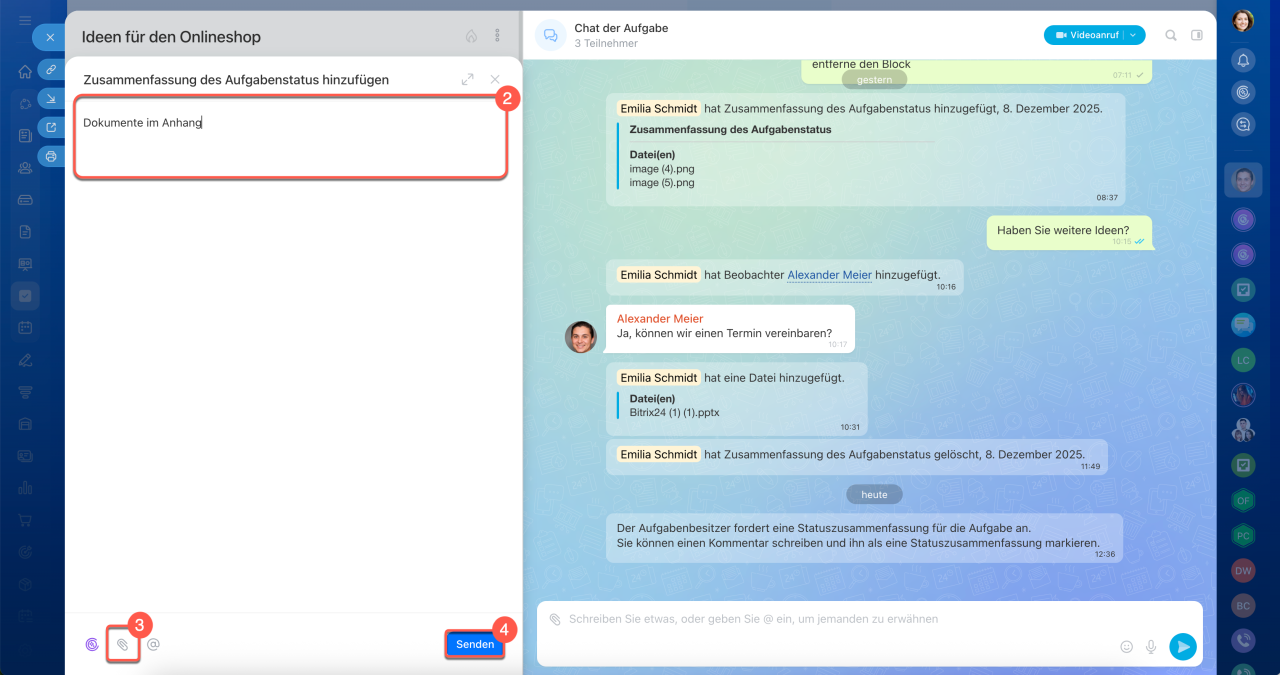Open the shopping cart icon in left sidebar
The height and width of the screenshot is (675, 1280).
pyautogui.click(x=25, y=520)
